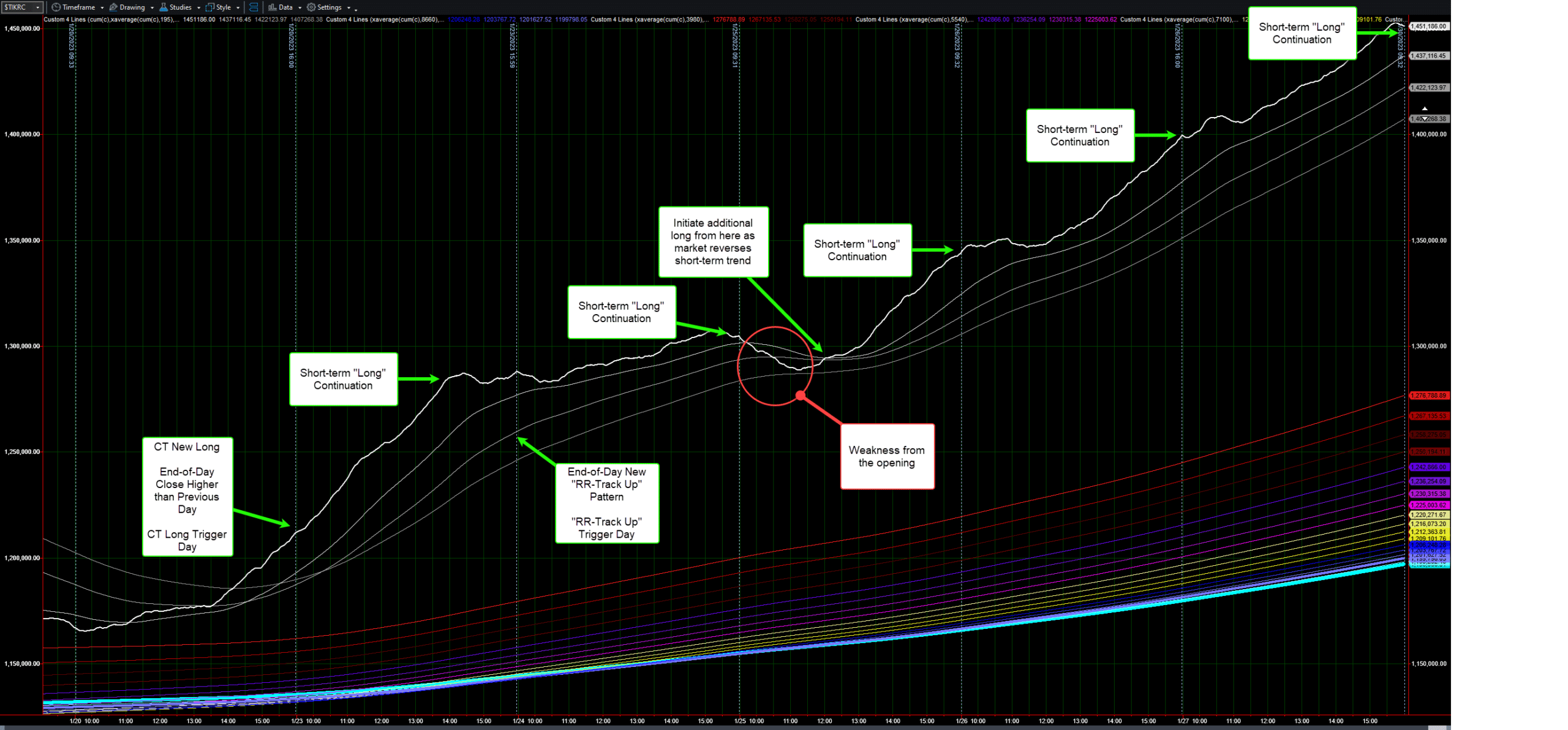Image resolution: width=1568 pixels, height=730 pixels.
Task: Select the 'CT New Long' annotation box
Action: [187, 496]
